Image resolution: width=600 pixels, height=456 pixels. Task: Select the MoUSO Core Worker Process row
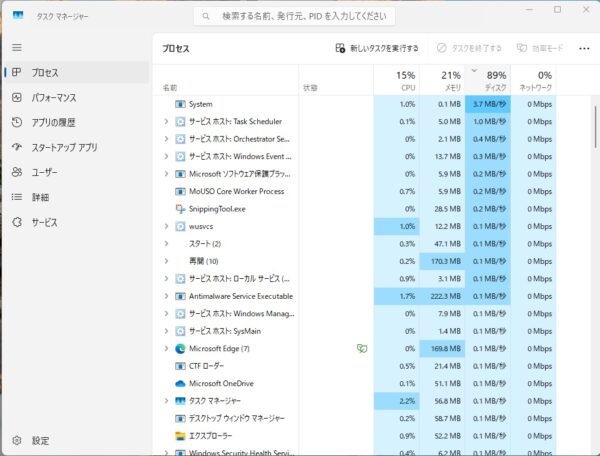[354, 191]
